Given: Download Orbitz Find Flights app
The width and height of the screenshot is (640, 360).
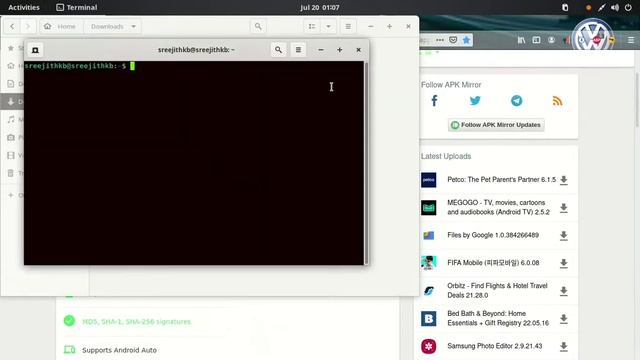Looking at the screenshot, I should [x=564, y=291].
